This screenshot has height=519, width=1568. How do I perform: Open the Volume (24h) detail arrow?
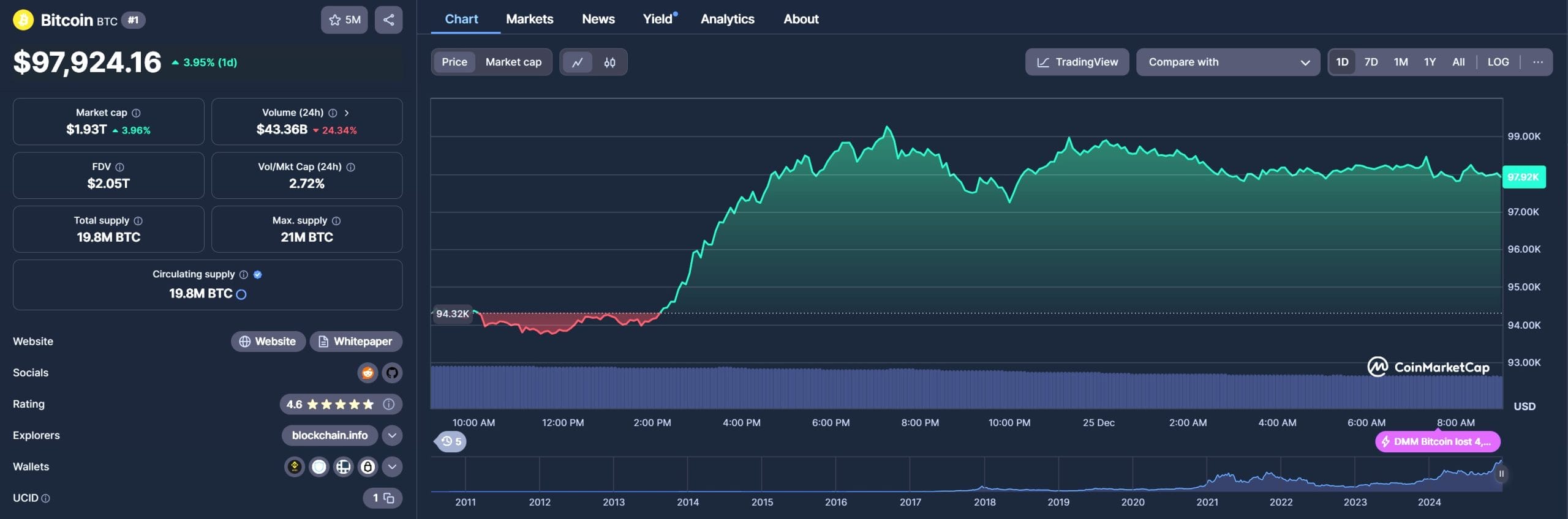(347, 113)
